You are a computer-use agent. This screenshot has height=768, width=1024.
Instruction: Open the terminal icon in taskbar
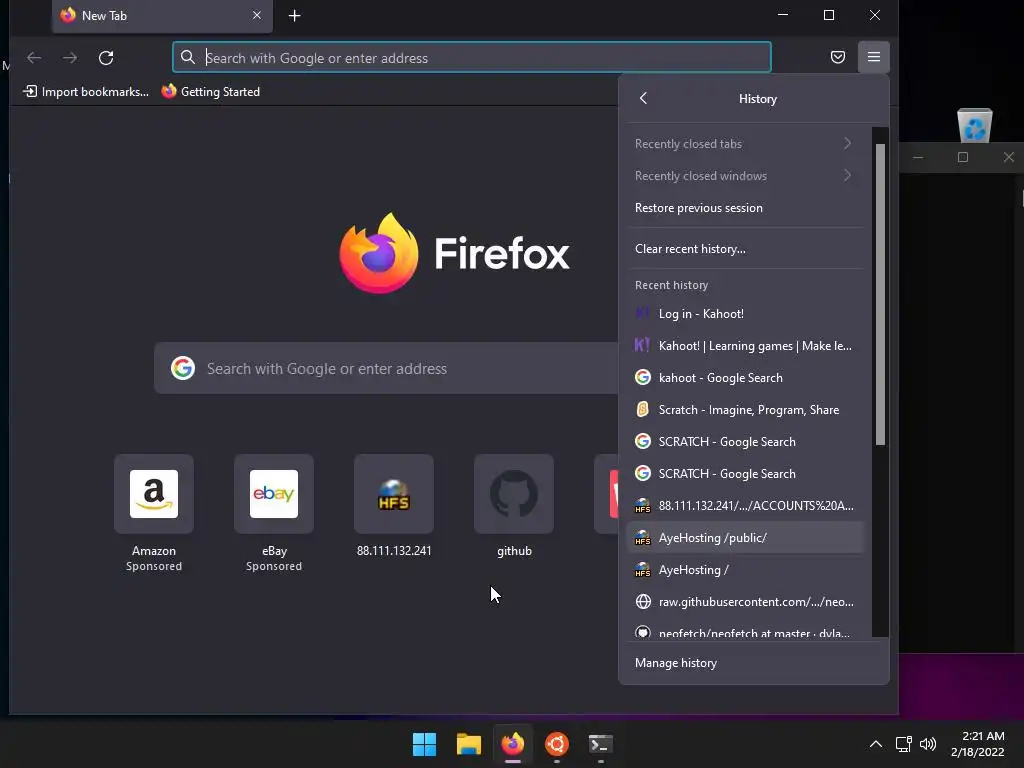pos(601,744)
